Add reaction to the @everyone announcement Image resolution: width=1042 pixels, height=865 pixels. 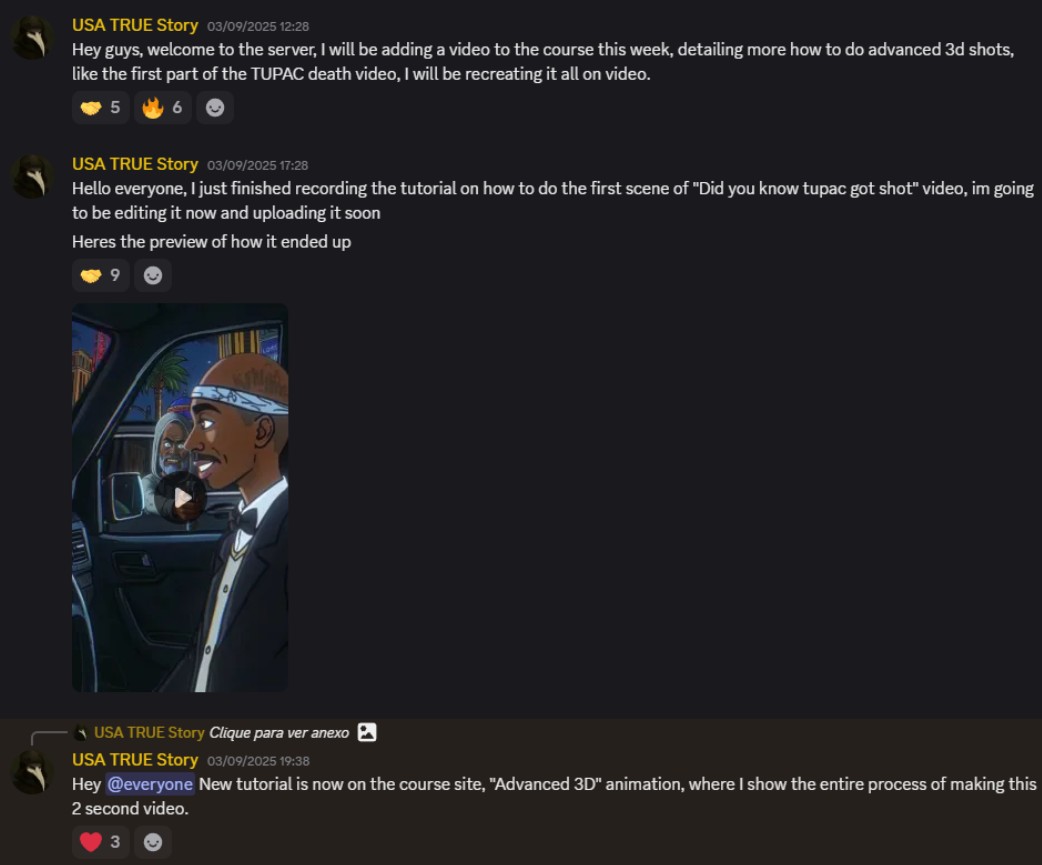click(x=153, y=842)
